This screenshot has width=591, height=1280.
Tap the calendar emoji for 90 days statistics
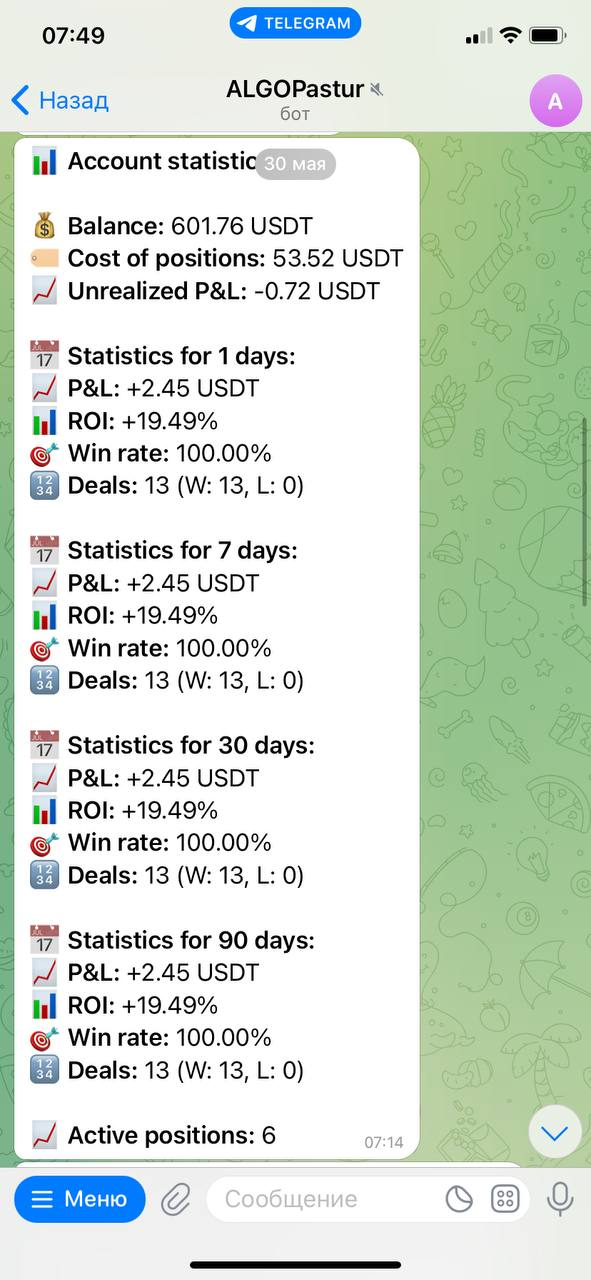coord(44,941)
